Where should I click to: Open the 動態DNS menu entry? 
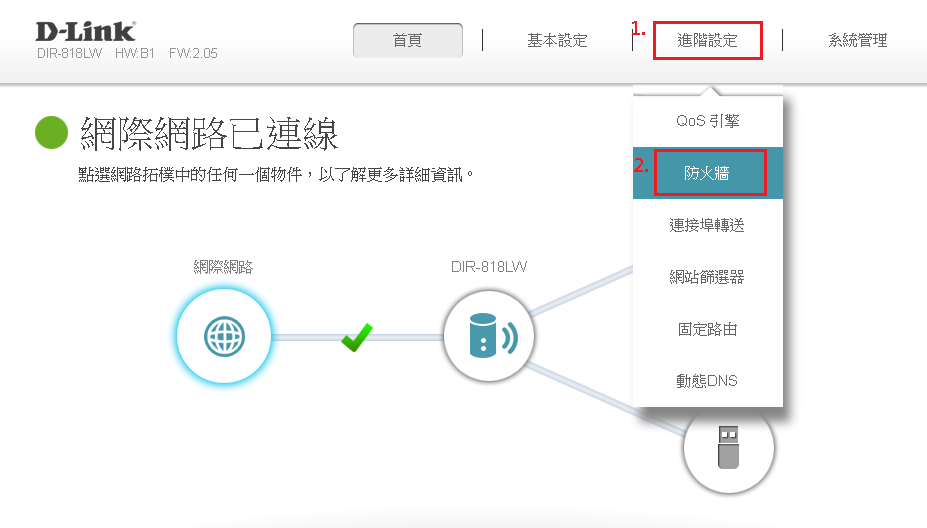point(707,381)
